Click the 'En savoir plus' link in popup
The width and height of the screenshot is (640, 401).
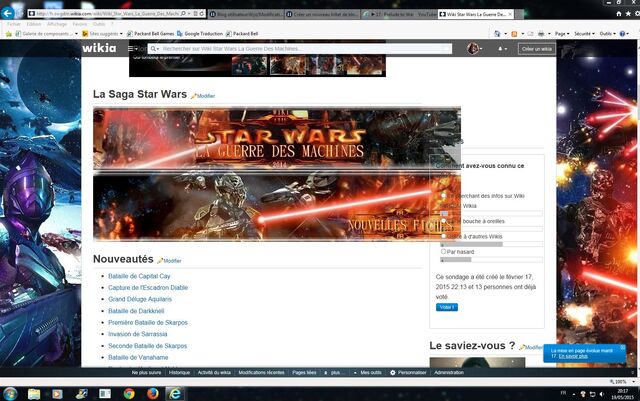pyautogui.click(x=573, y=356)
